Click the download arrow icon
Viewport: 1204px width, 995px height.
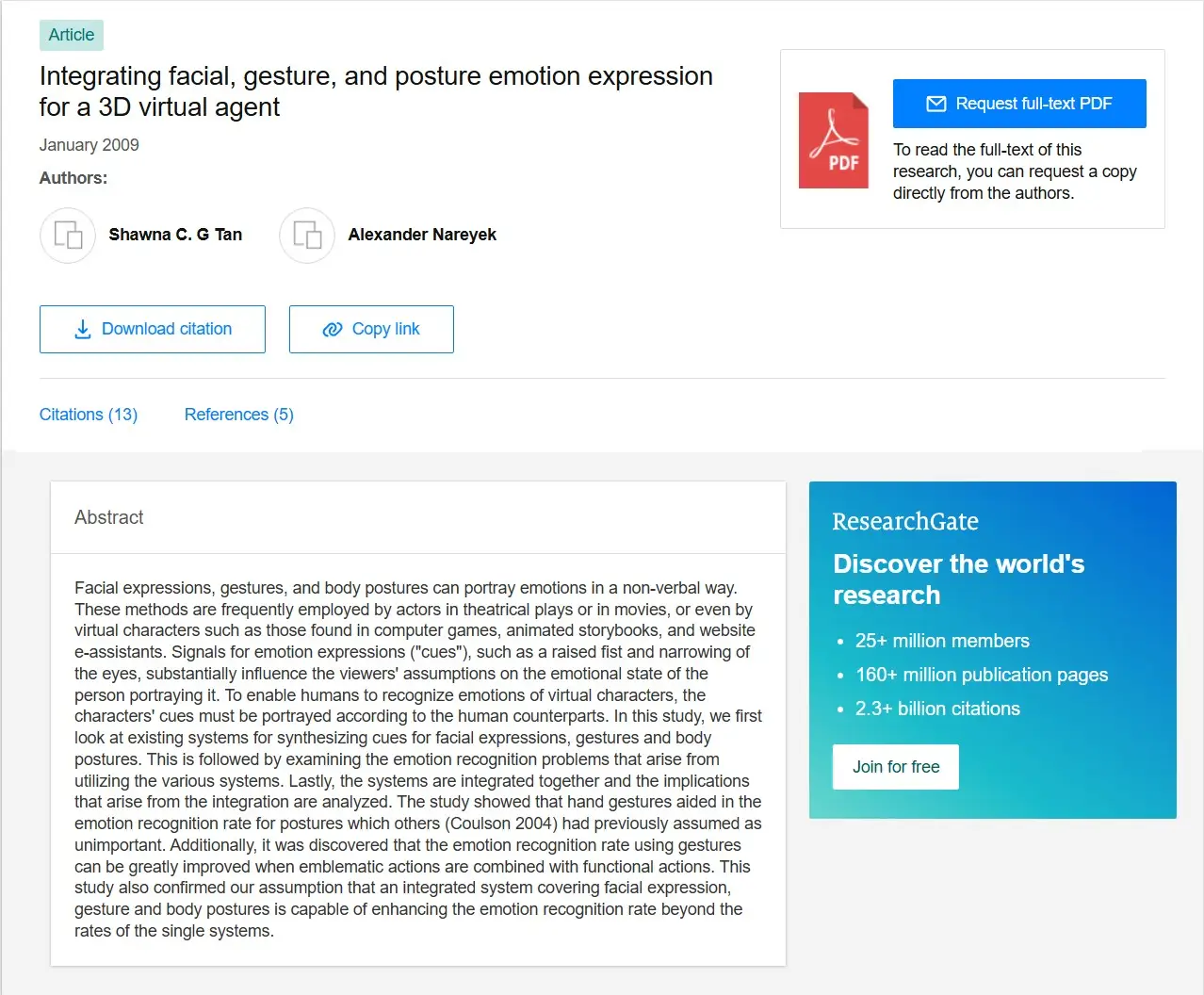pyautogui.click(x=83, y=329)
